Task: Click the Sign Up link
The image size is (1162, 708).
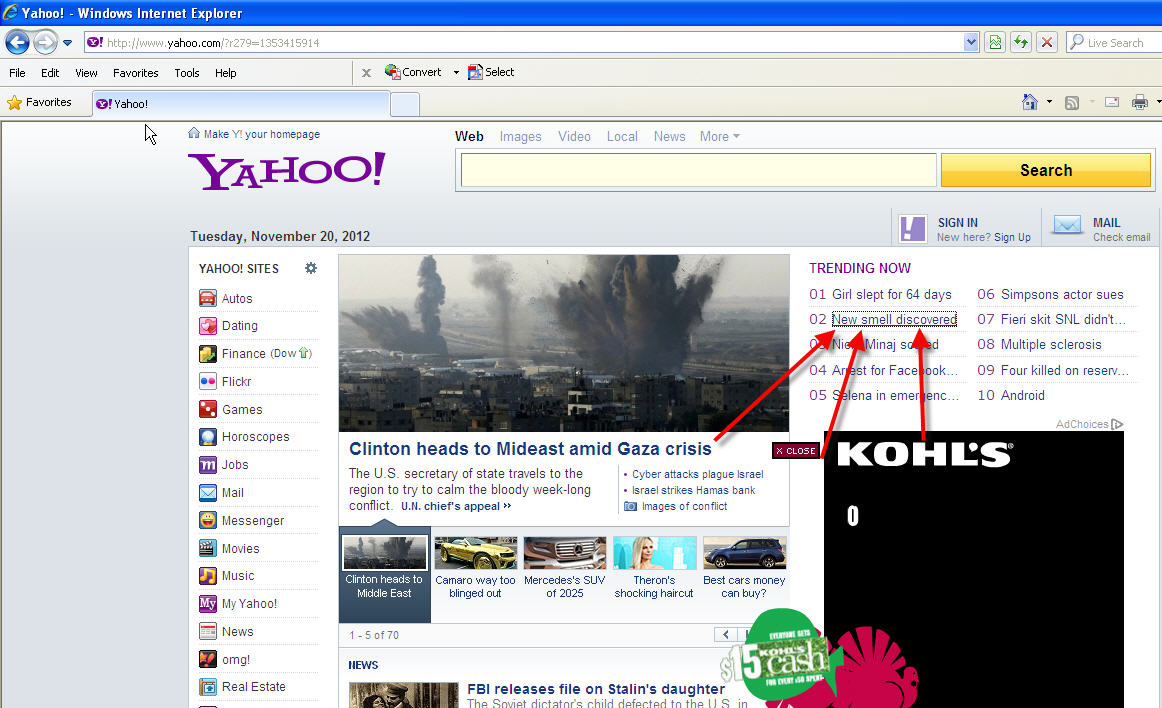Action: (1012, 237)
